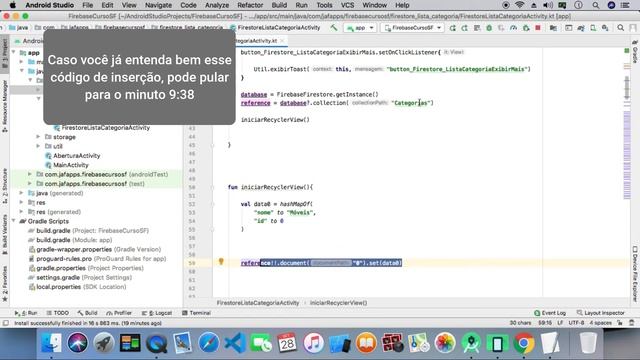Expand the storage folder node

click(x=38, y=137)
